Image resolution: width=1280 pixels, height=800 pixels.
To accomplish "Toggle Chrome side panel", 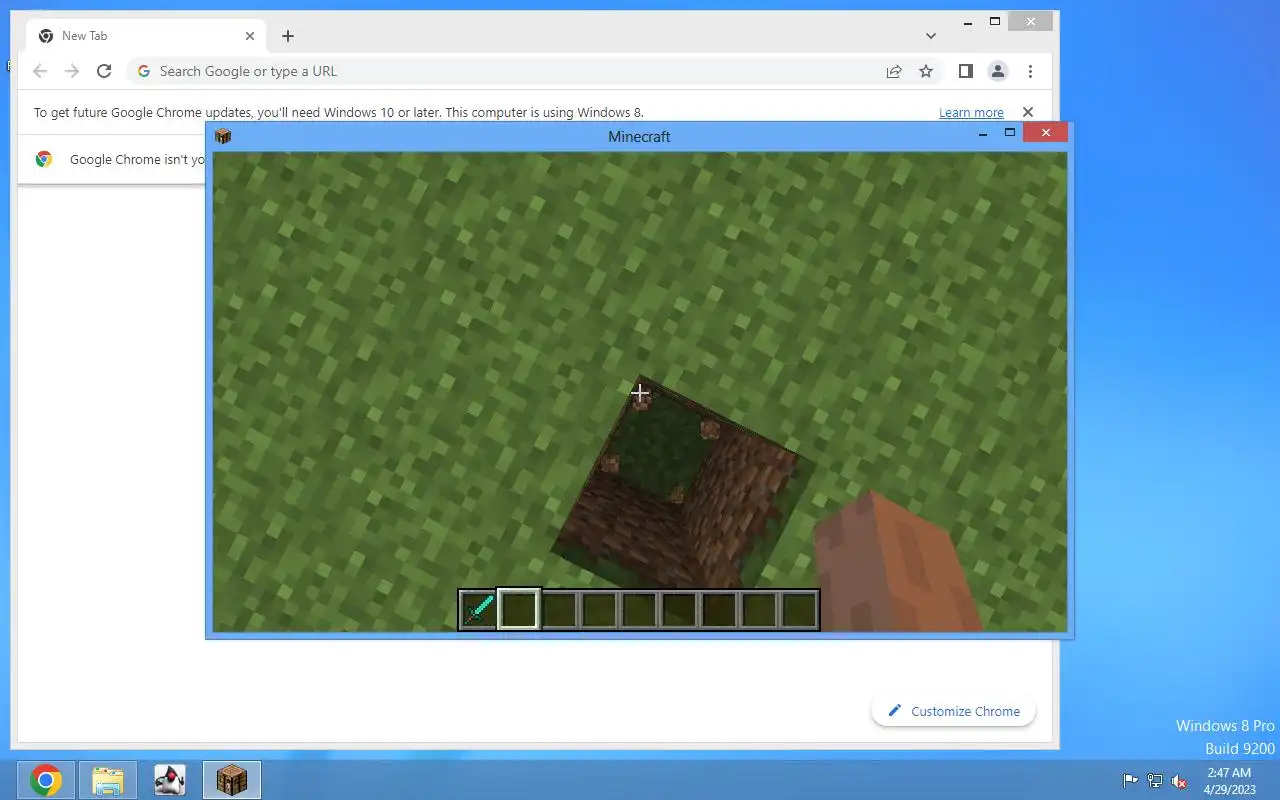I will 966,71.
